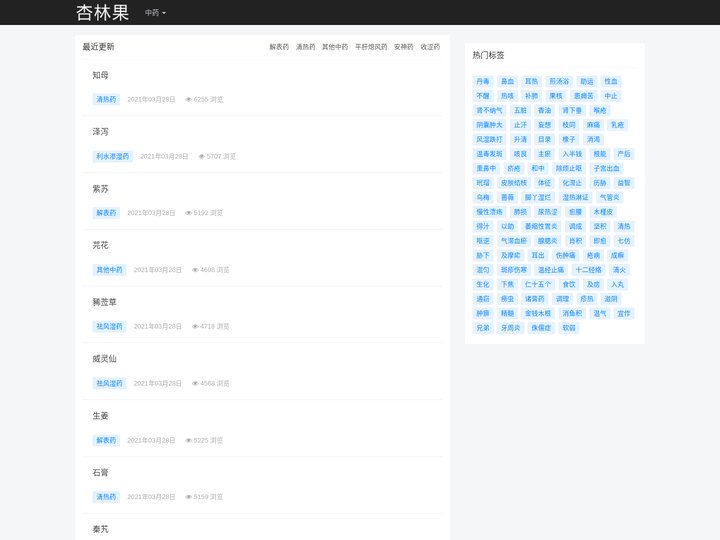Screen dimensions: 720x540
Task: Select the 乌梅 hot tag
Action: 483,197
